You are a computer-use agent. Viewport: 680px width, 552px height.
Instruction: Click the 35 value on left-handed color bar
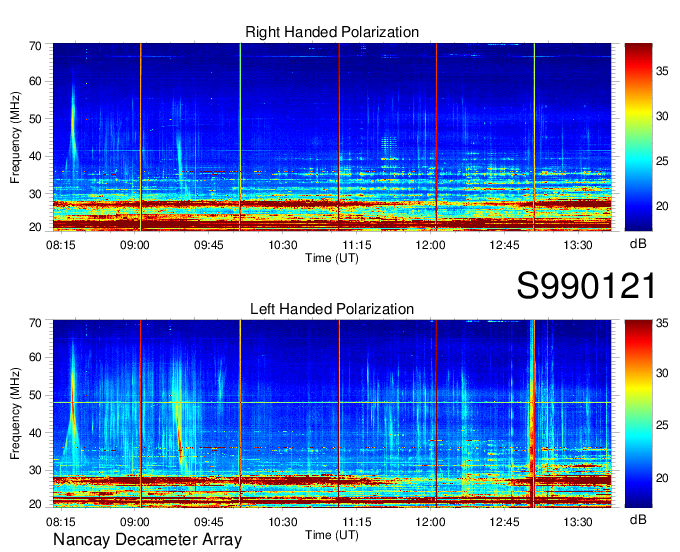(662, 323)
